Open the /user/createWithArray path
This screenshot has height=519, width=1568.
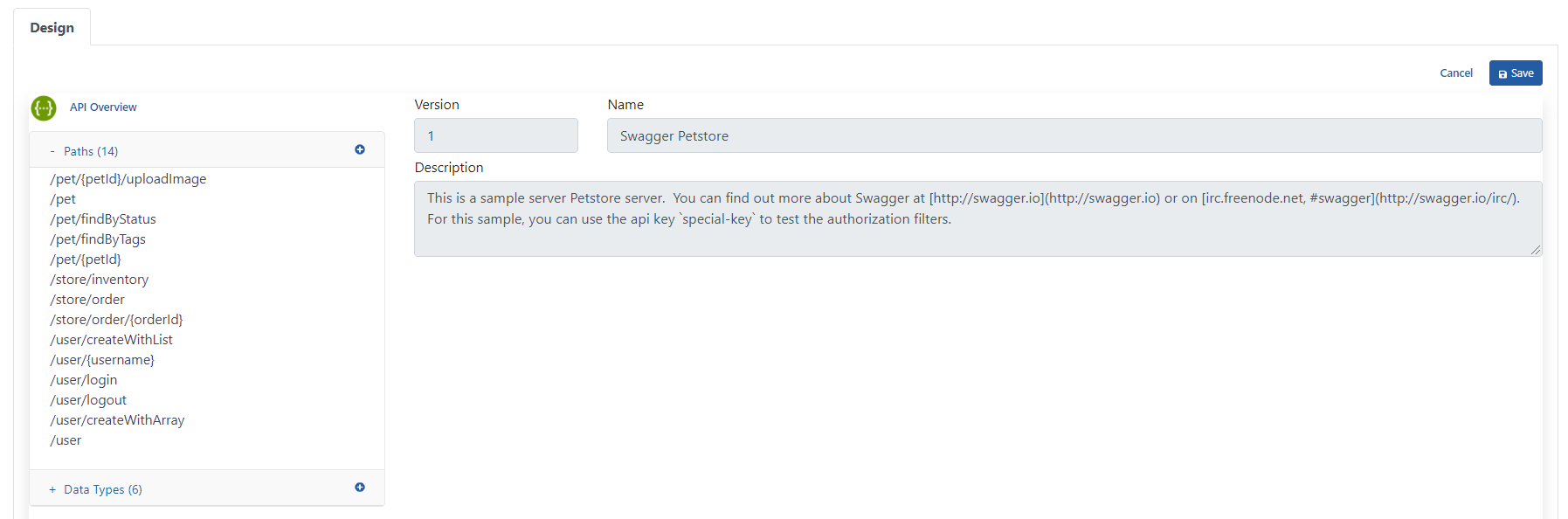117,420
